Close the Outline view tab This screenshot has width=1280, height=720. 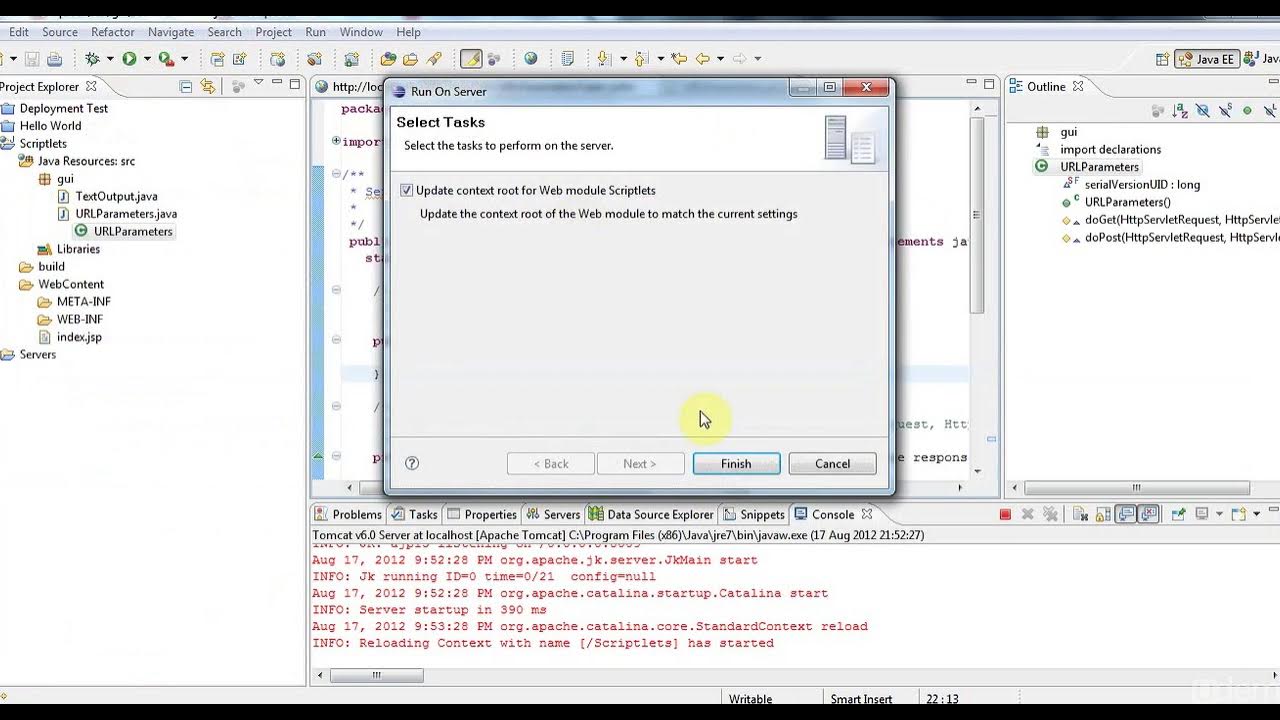1078,86
